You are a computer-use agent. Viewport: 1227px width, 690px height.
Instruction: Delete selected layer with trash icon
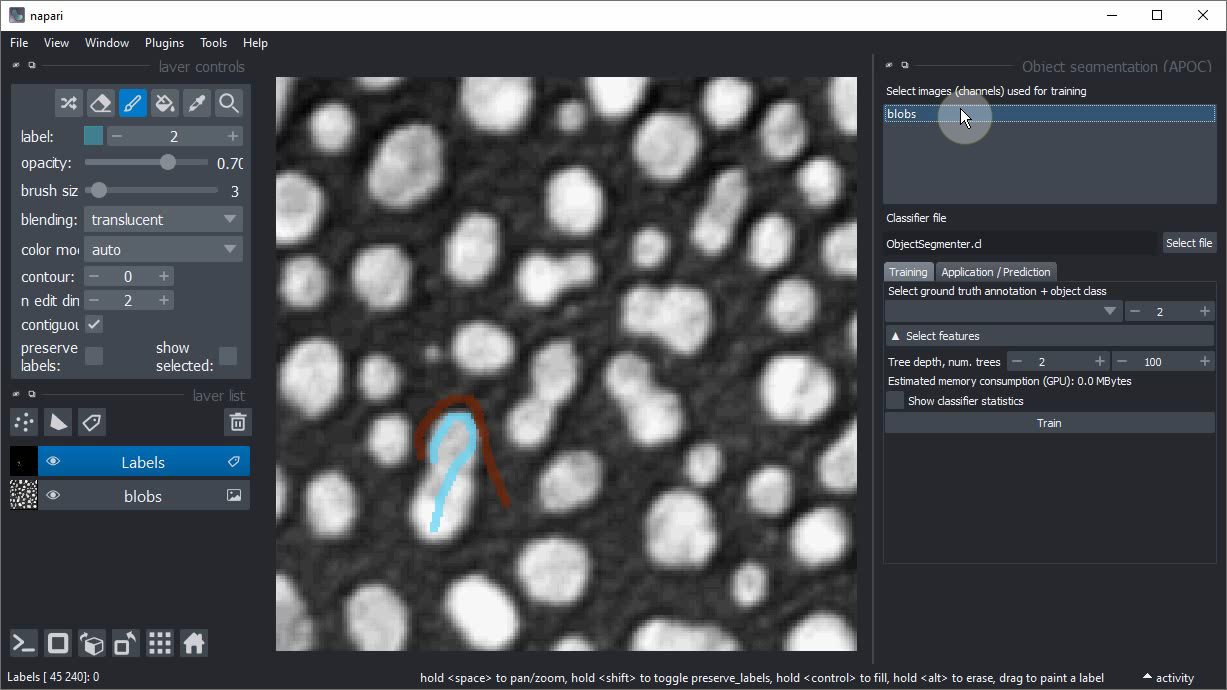pyautogui.click(x=238, y=422)
